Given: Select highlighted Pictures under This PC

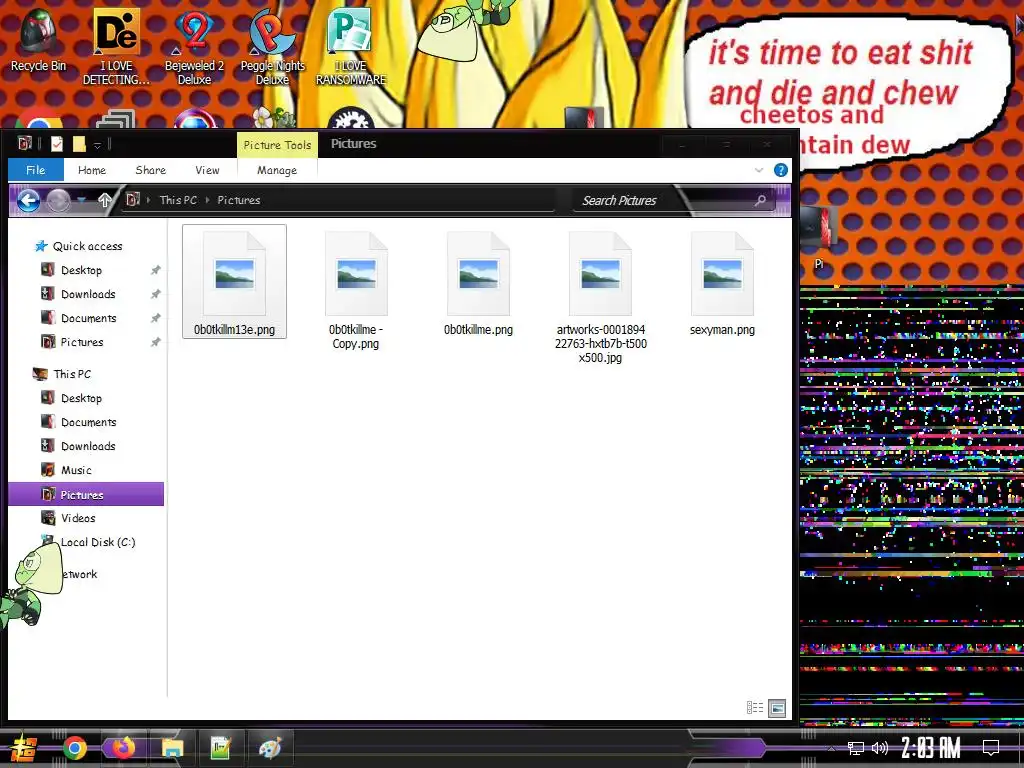Looking at the screenshot, I should (x=86, y=494).
